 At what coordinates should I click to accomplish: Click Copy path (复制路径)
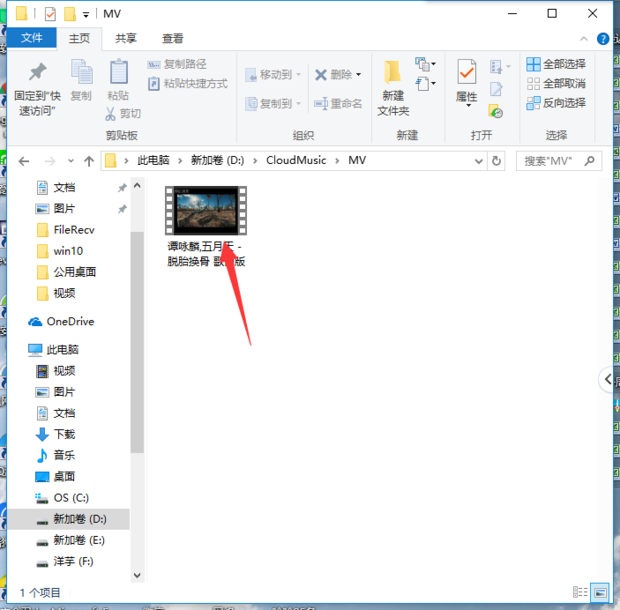[x=177, y=64]
